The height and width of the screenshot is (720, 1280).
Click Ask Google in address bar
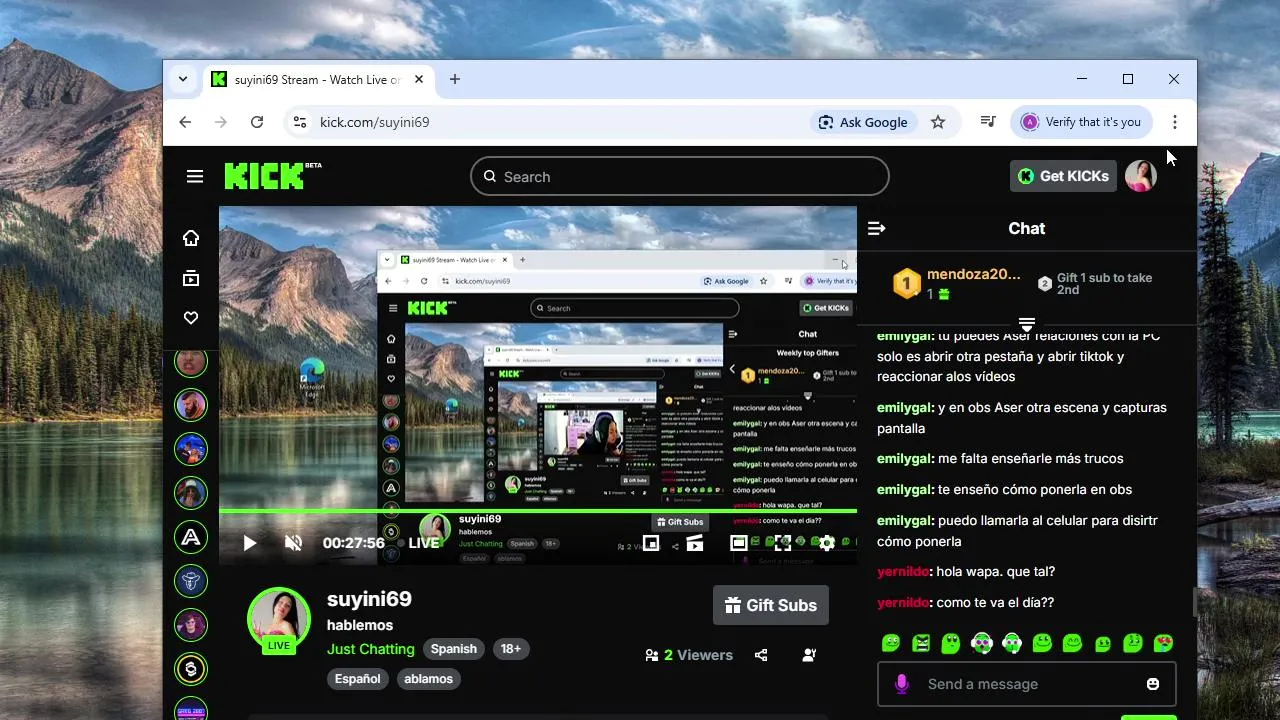[863, 122]
